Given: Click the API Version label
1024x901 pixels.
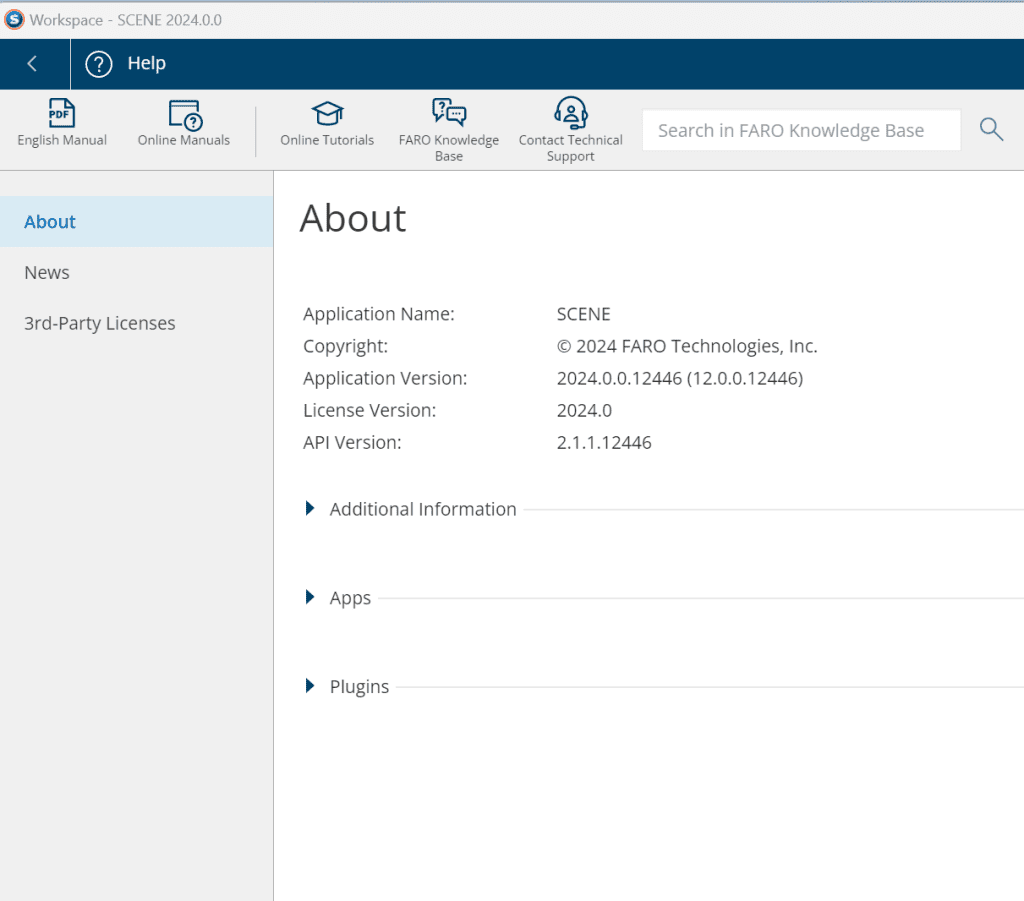Looking at the screenshot, I should coord(352,443).
